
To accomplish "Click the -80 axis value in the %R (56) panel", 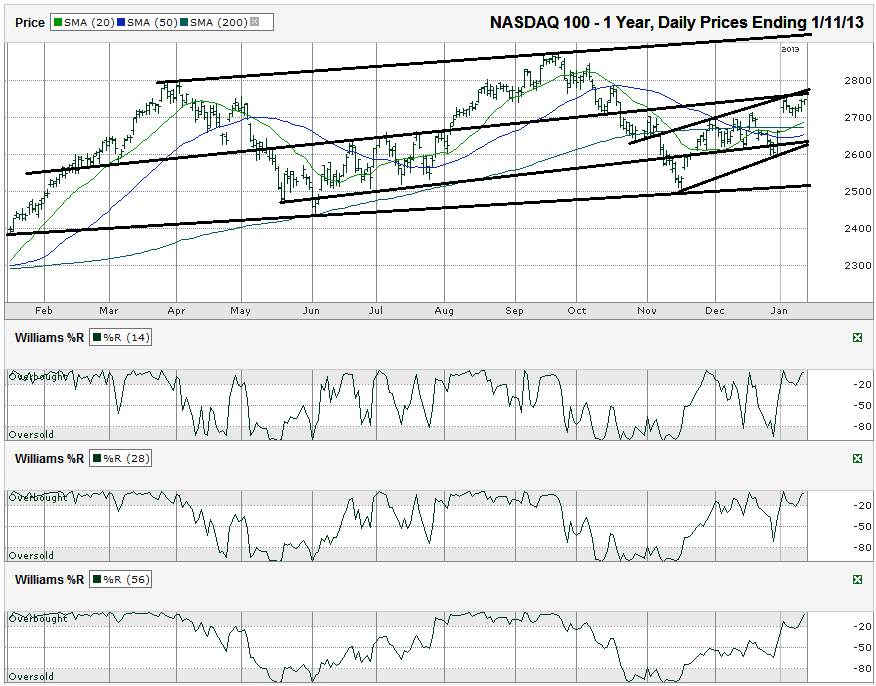I will click(x=863, y=669).
